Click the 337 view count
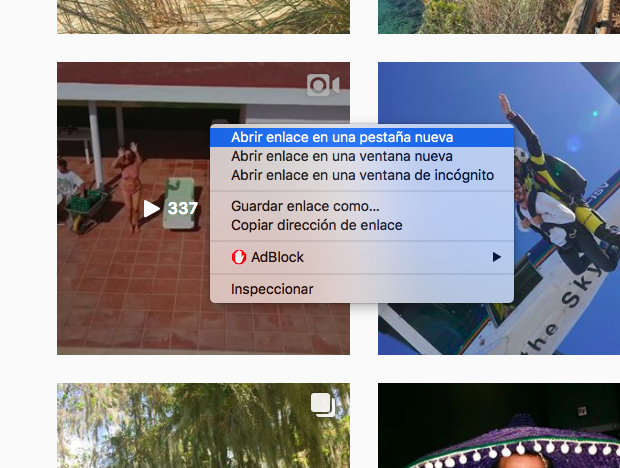Image resolution: width=620 pixels, height=468 pixels. coord(183,208)
